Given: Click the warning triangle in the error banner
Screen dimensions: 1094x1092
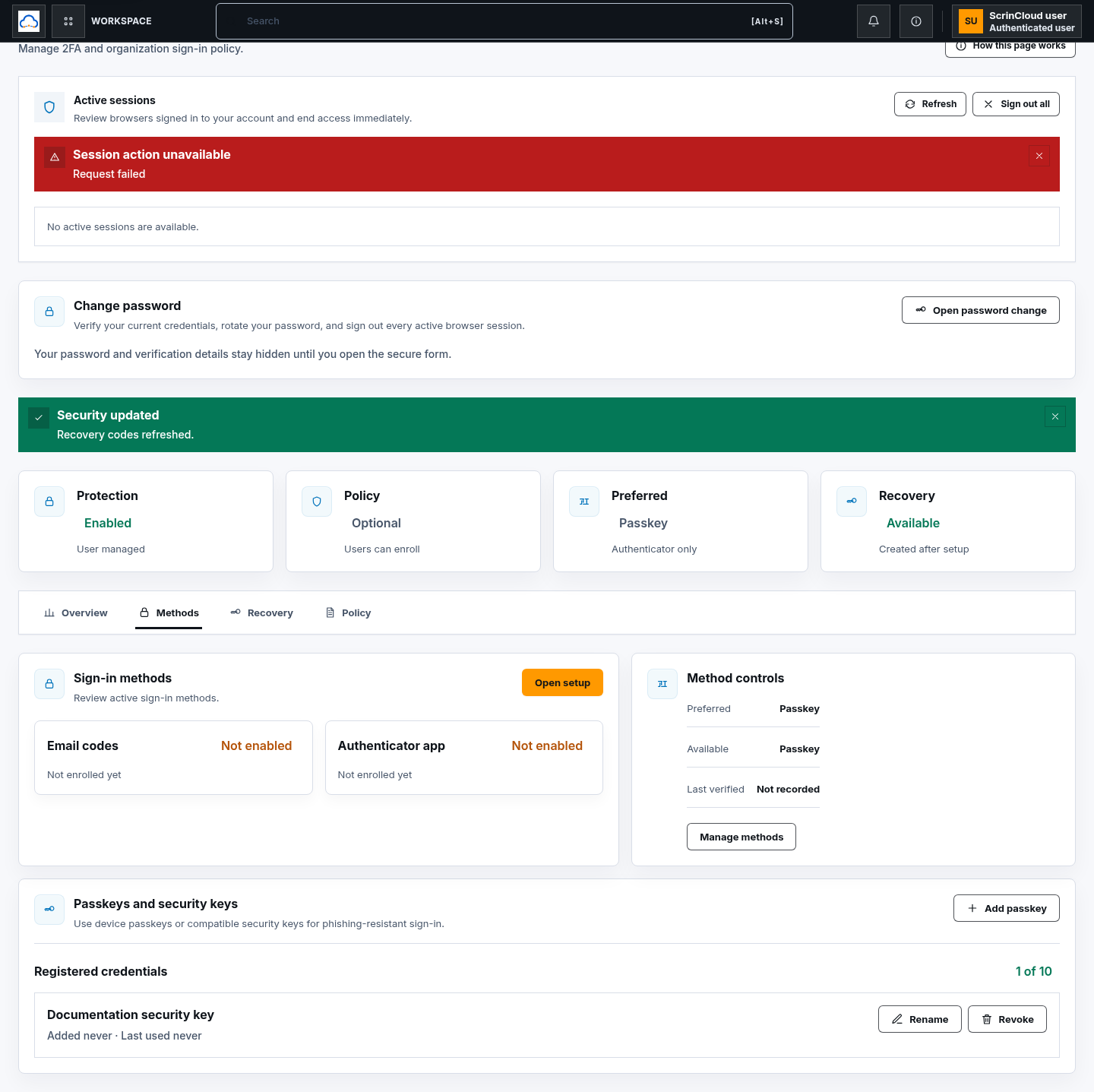Looking at the screenshot, I should (55, 157).
